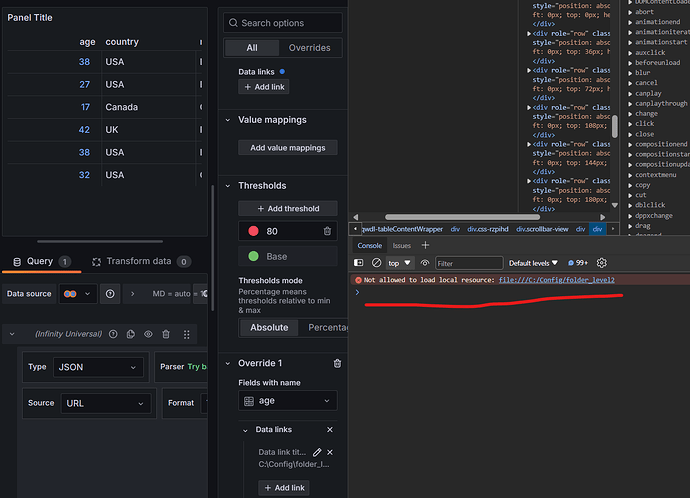Click the red error icon in console

pyautogui.click(x=358, y=280)
